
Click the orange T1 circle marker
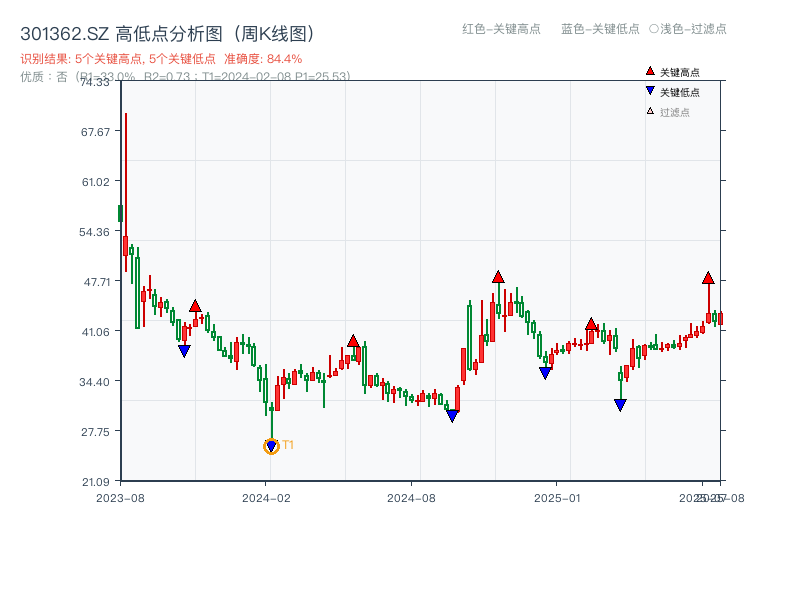tap(270, 445)
